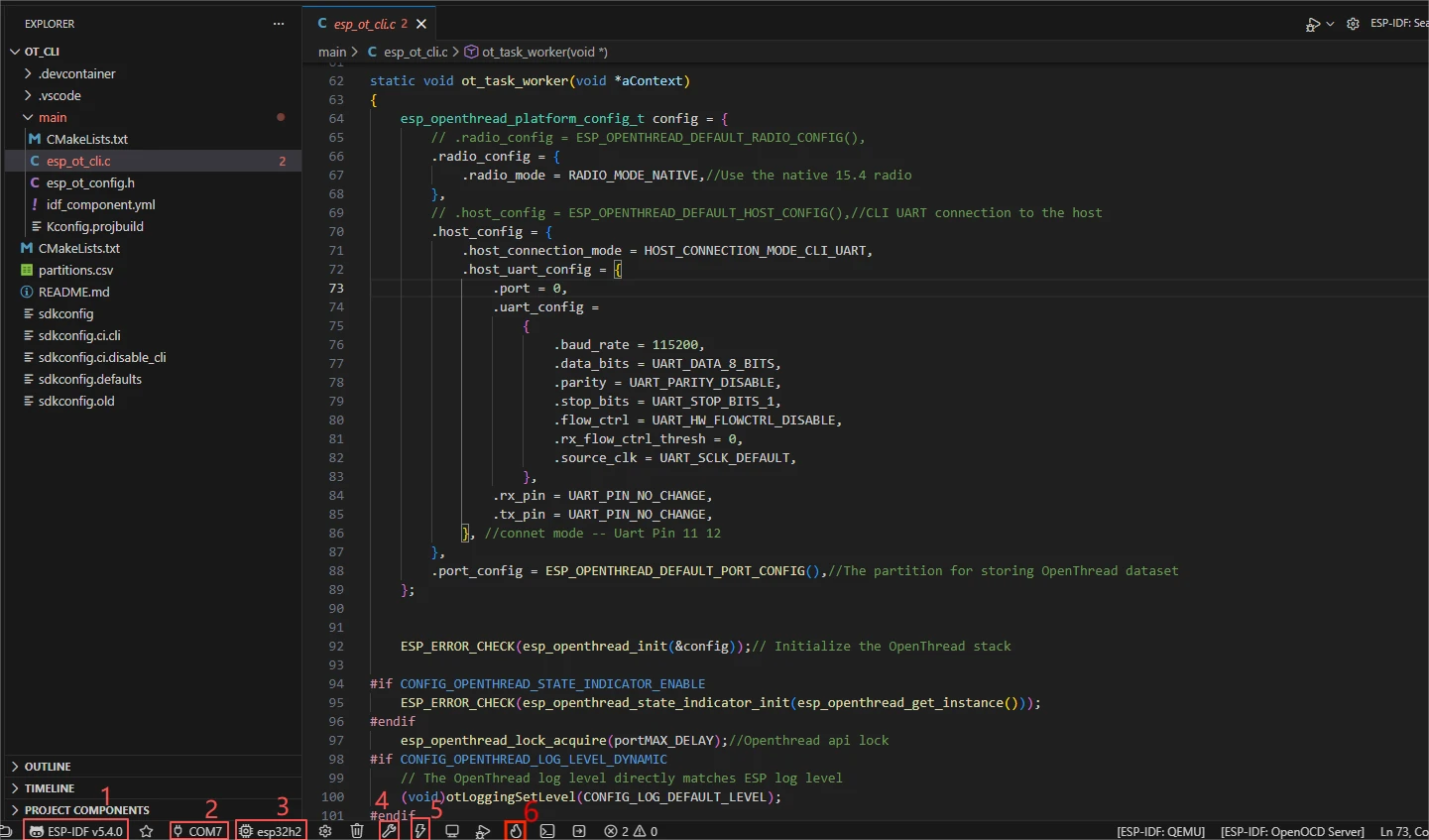This screenshot has height=840, width=1429.
Task: Click the ESP-IDF v5.4.0 version selector
Action: click(x=76, y=831)
